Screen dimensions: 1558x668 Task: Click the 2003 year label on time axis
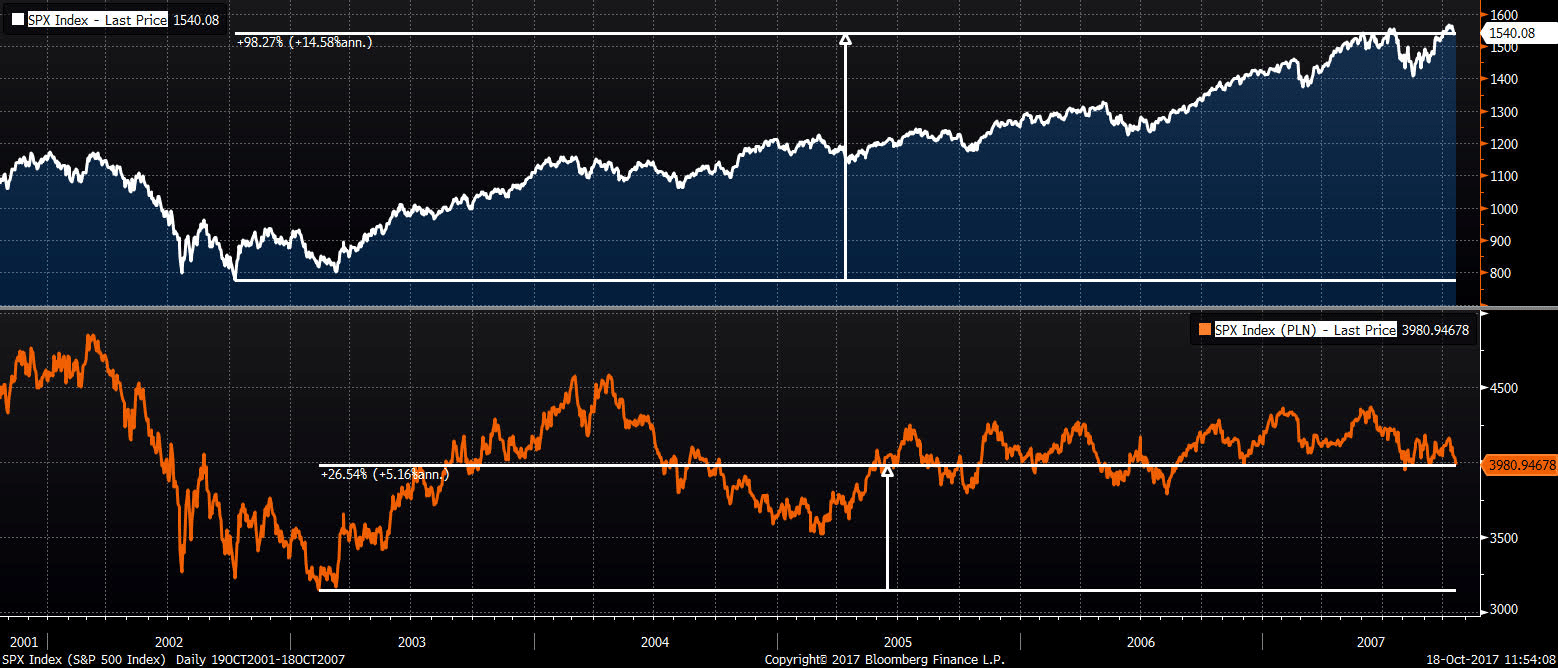(x=412, y=641)
